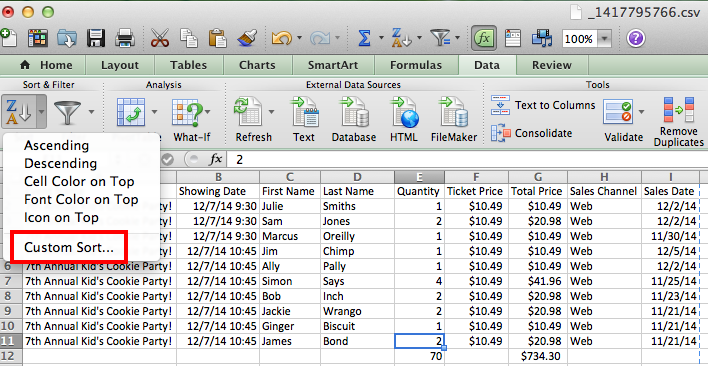Switch to the Home tab
Screen dimensions: 708x366
point(46,65)
